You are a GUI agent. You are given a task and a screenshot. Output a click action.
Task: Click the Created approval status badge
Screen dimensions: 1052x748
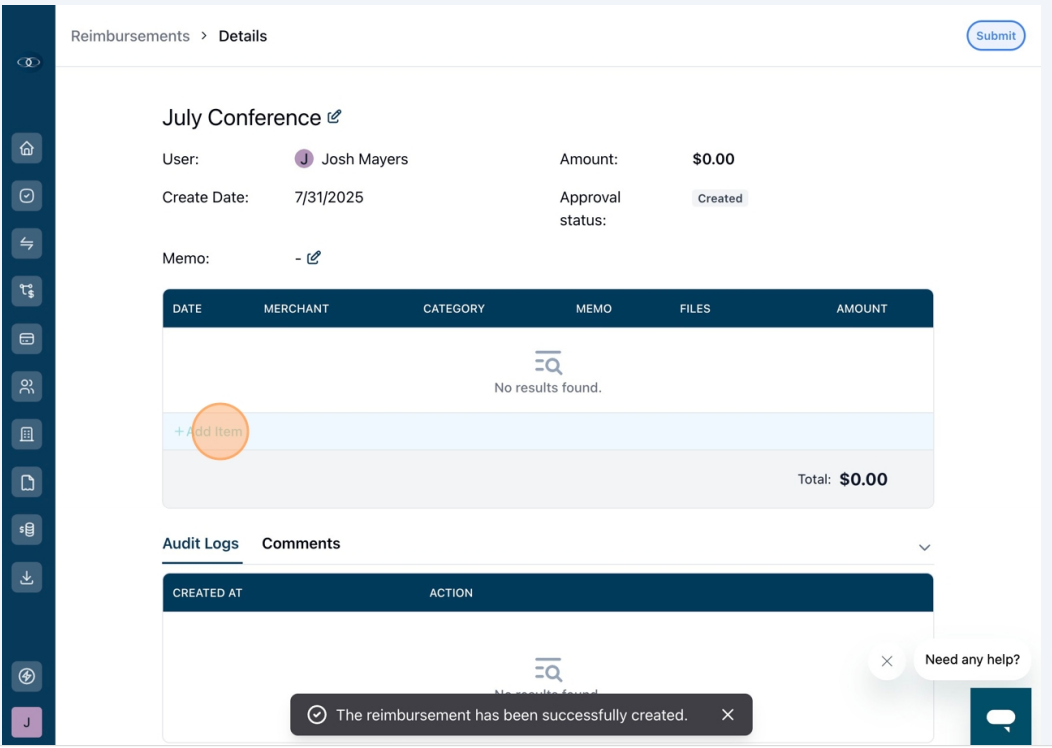tap(720, 199)
